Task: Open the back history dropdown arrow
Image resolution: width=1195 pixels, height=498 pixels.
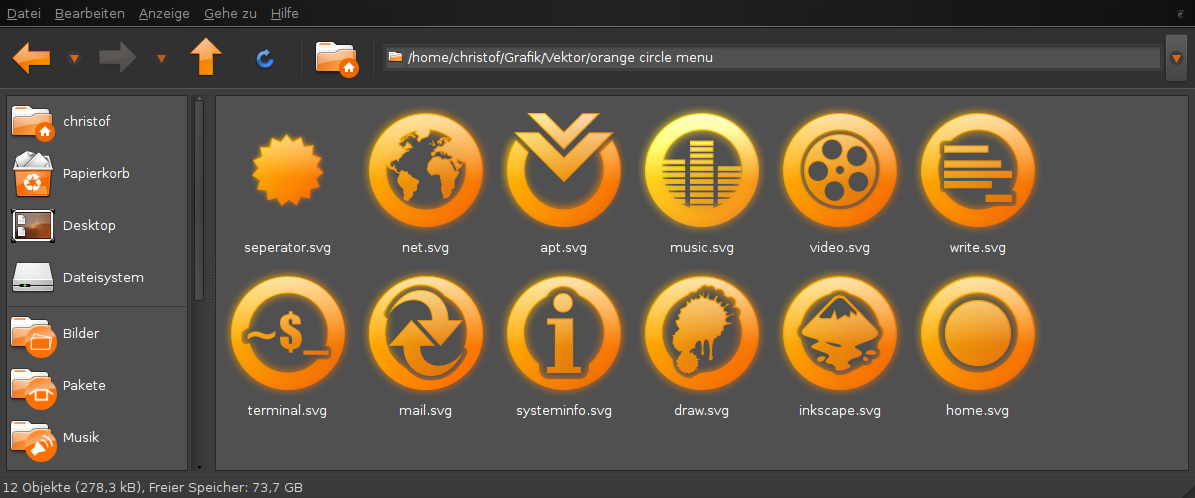Action: (74, 58)
